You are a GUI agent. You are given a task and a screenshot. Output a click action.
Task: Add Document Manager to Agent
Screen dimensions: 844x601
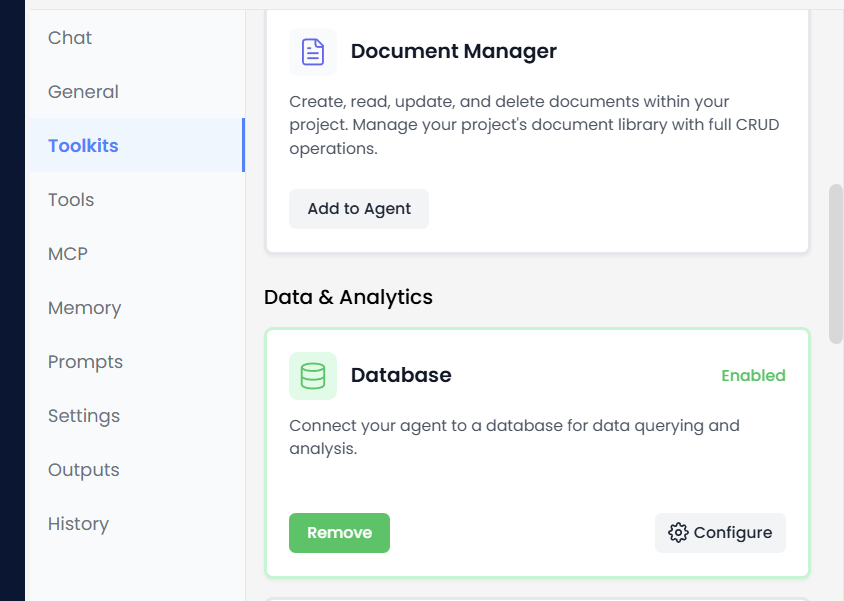pos(358,208)
